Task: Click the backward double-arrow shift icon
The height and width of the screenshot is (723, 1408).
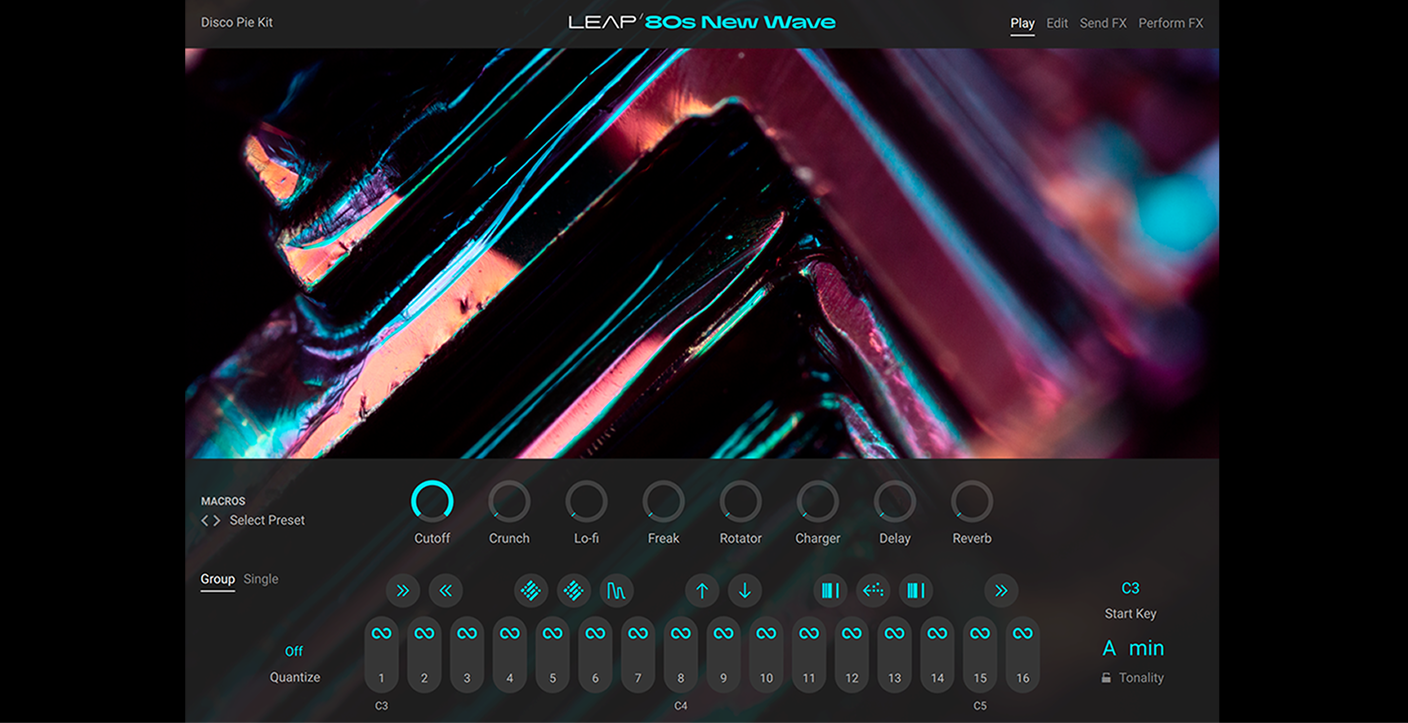Action: [446, 590]
